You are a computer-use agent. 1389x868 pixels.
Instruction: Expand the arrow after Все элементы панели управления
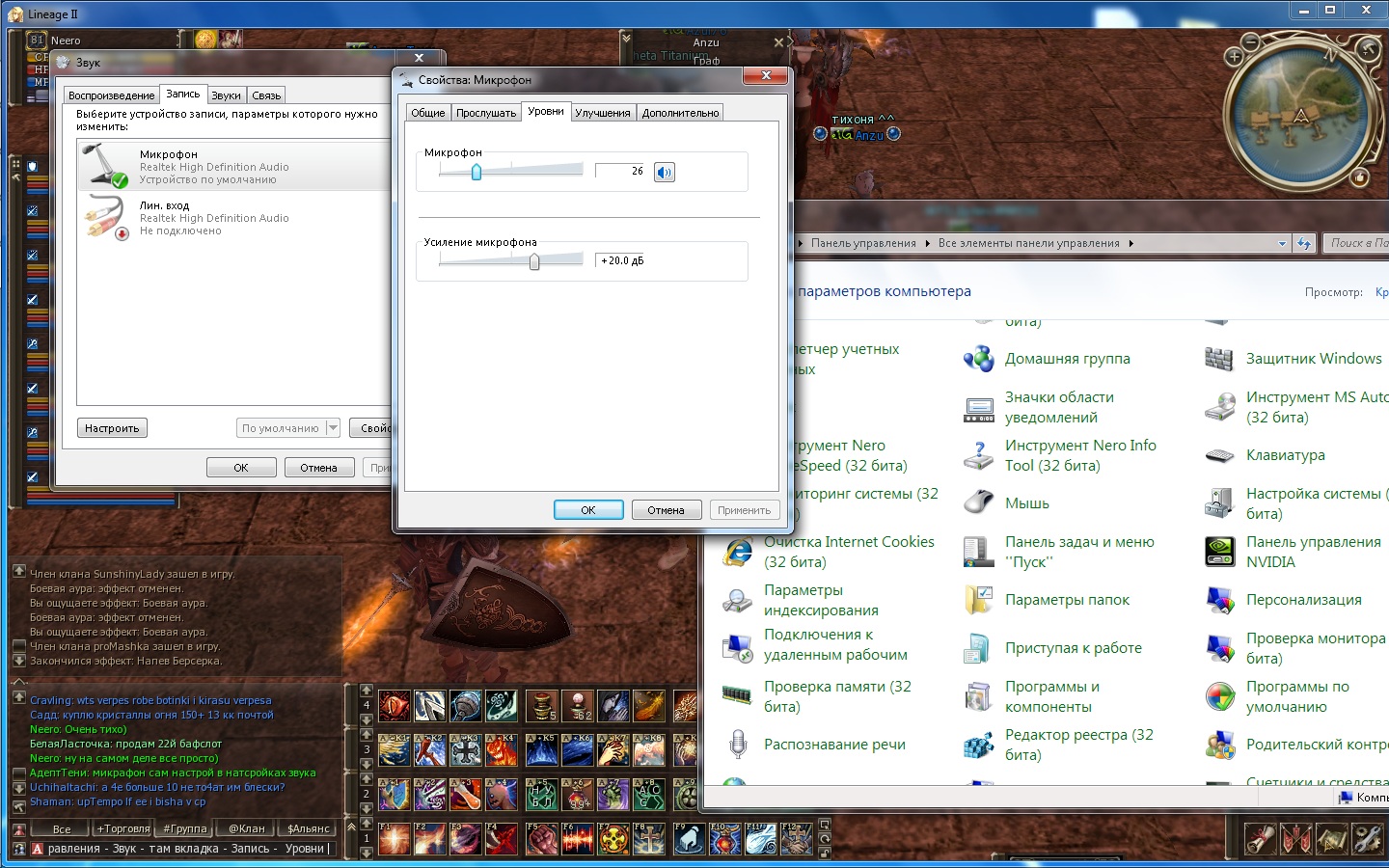(x=1130, y=243)
